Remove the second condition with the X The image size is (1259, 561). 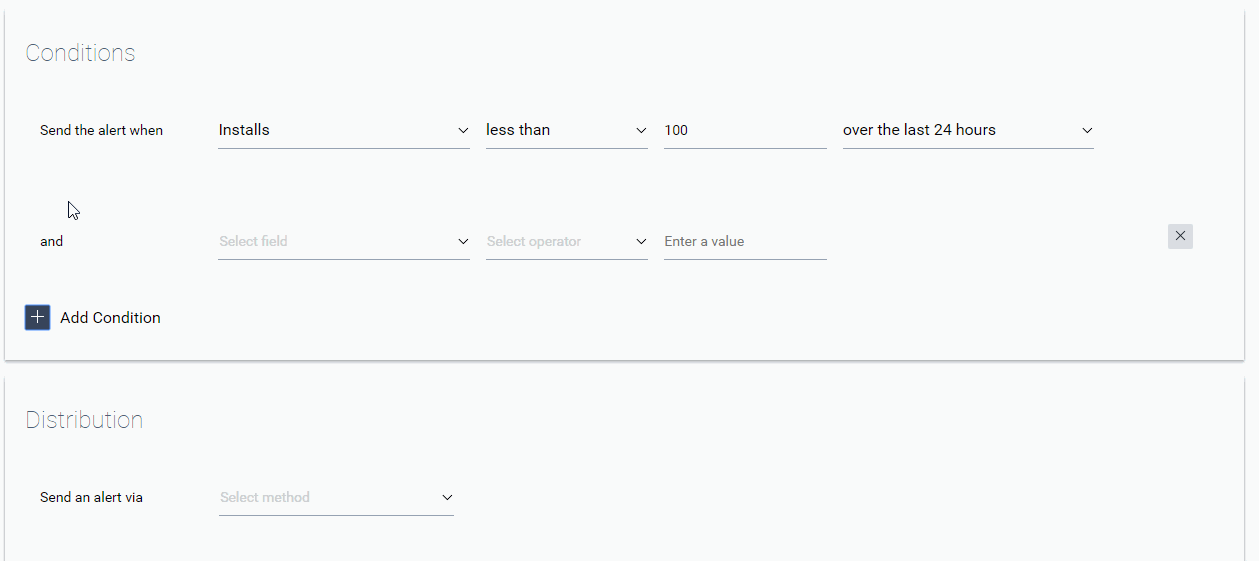1180,236
